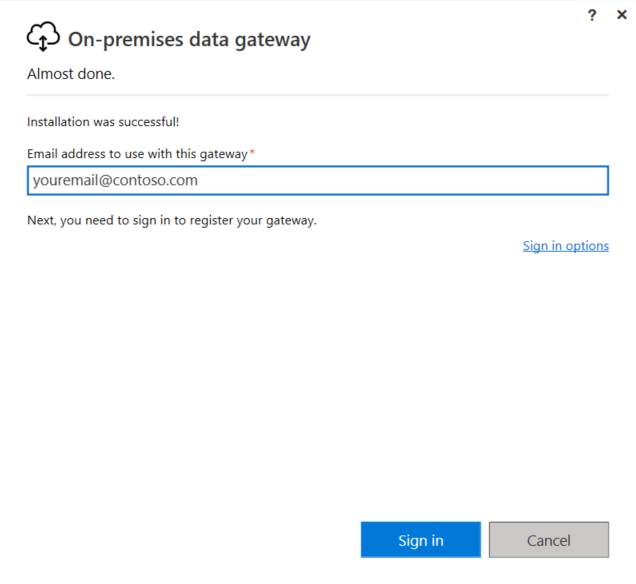The width and height of the screenshot is (636, 584).
Task: Click the red required asterisk marker
Action: click(252, 152)
